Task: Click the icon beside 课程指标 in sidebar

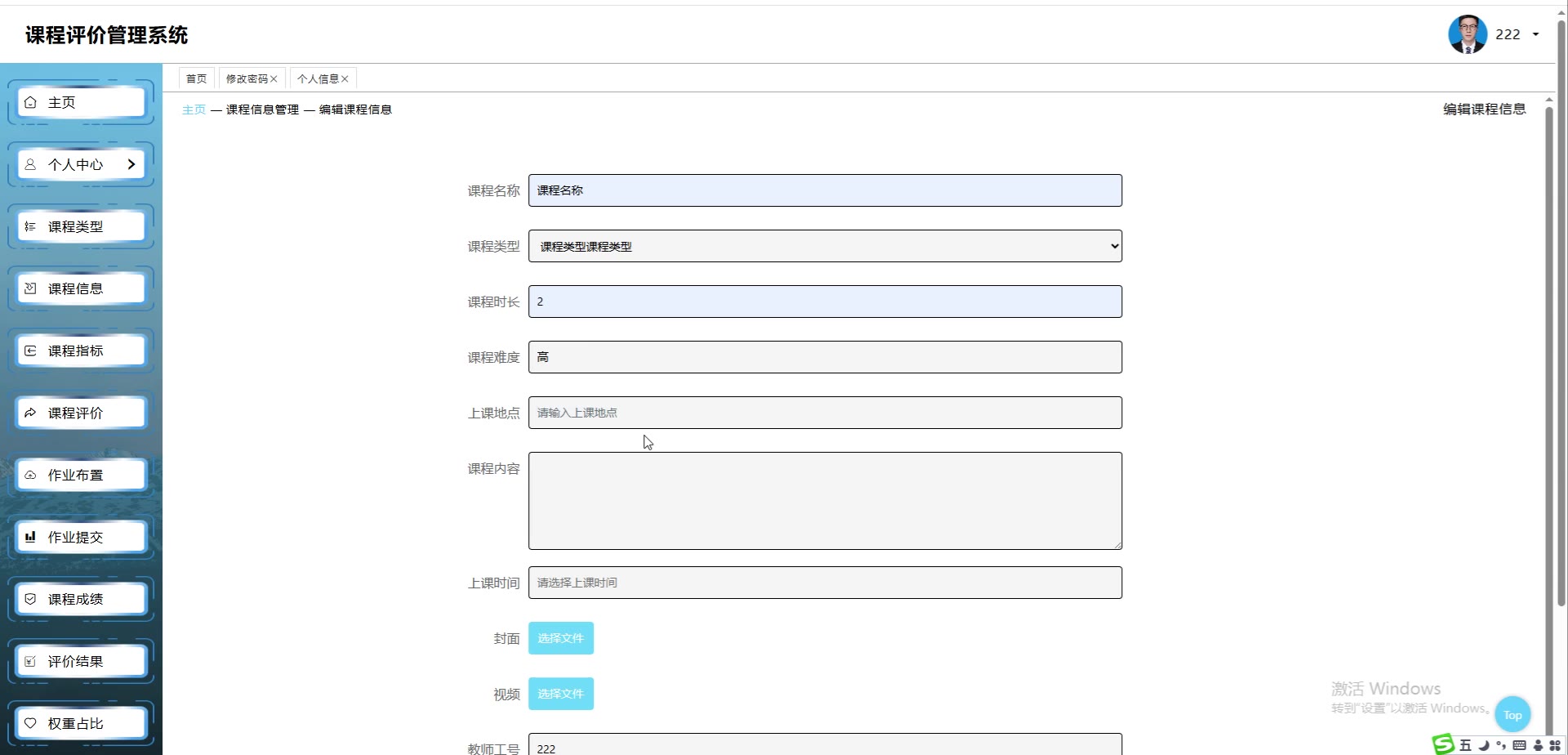Action: pyautogui.click(x=30, y=351)
